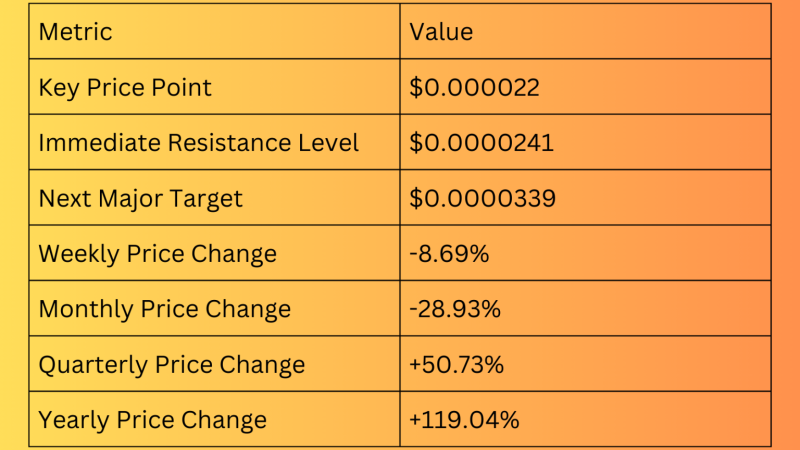The height and width of the screenshot is (450, 800).
Task: Click the Value column header cell
Action: click(441, 32)
